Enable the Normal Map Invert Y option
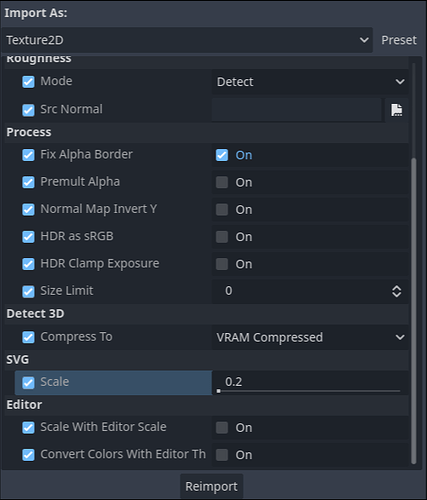This screenshot has height=500, width=427. point(222,210)
